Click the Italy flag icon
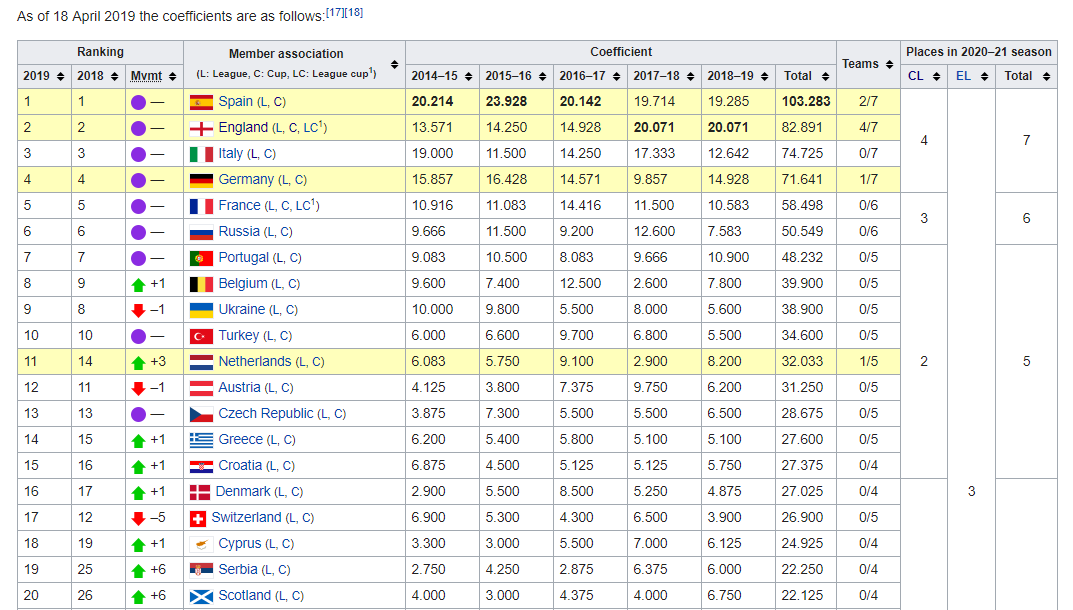 [201, 155]
